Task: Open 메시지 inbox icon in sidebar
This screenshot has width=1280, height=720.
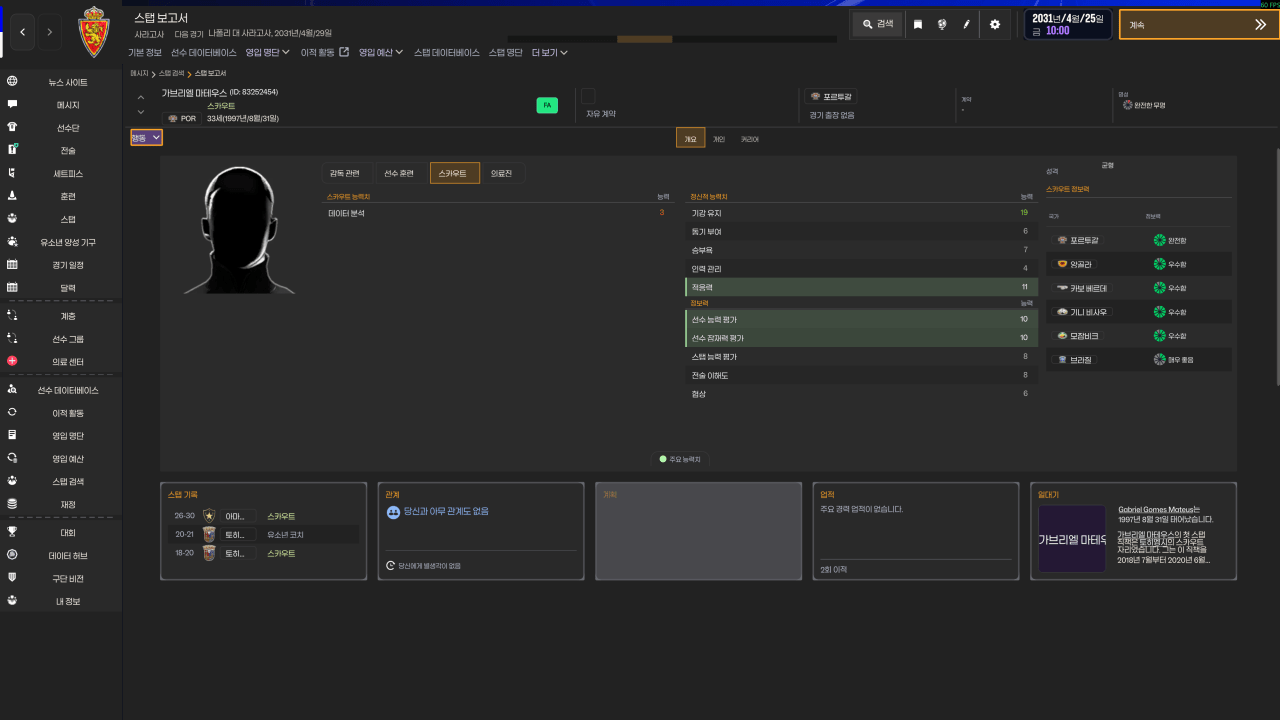Action: [12, 105]
